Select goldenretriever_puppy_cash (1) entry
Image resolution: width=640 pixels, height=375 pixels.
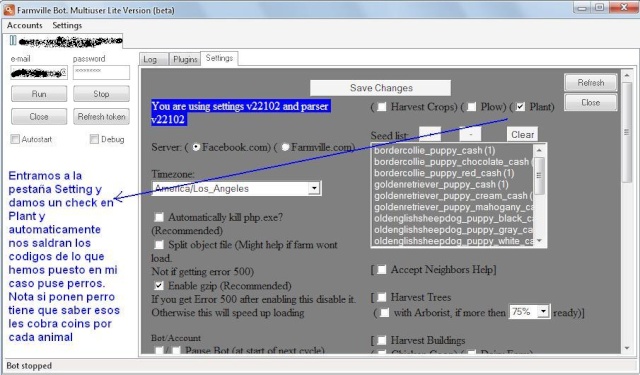[441, 185]
